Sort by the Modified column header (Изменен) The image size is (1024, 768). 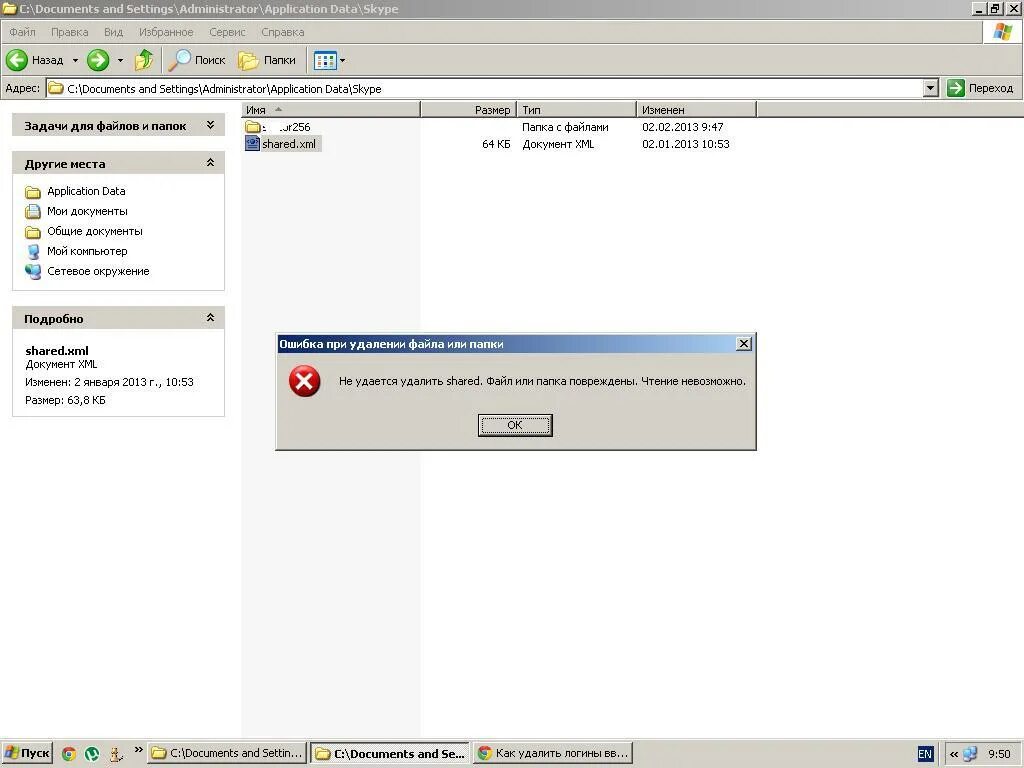696,110
